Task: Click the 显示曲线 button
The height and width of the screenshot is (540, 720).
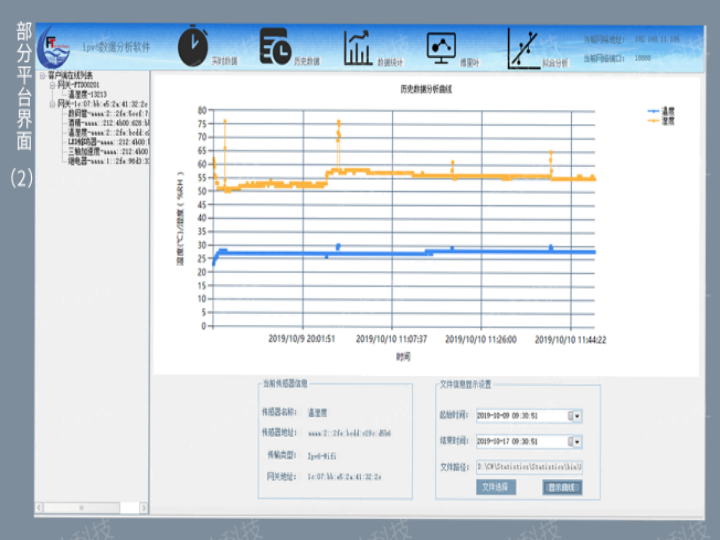Action: (x=562, y=487)
